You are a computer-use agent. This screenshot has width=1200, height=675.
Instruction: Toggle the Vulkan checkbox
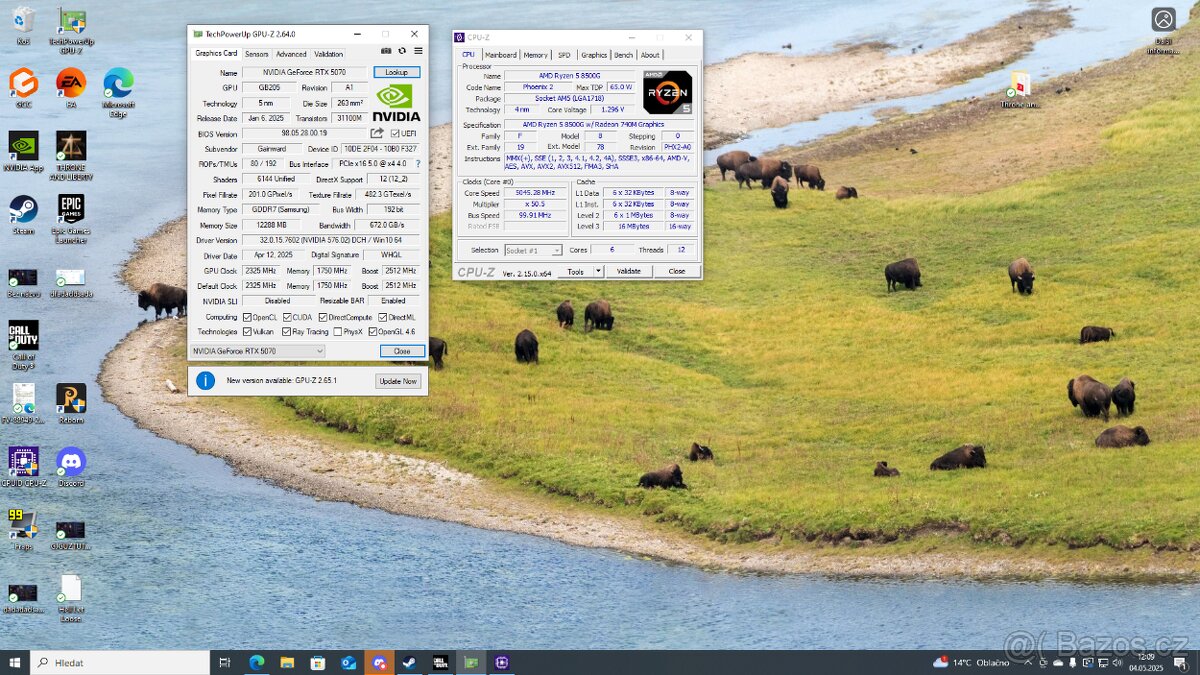247,331
